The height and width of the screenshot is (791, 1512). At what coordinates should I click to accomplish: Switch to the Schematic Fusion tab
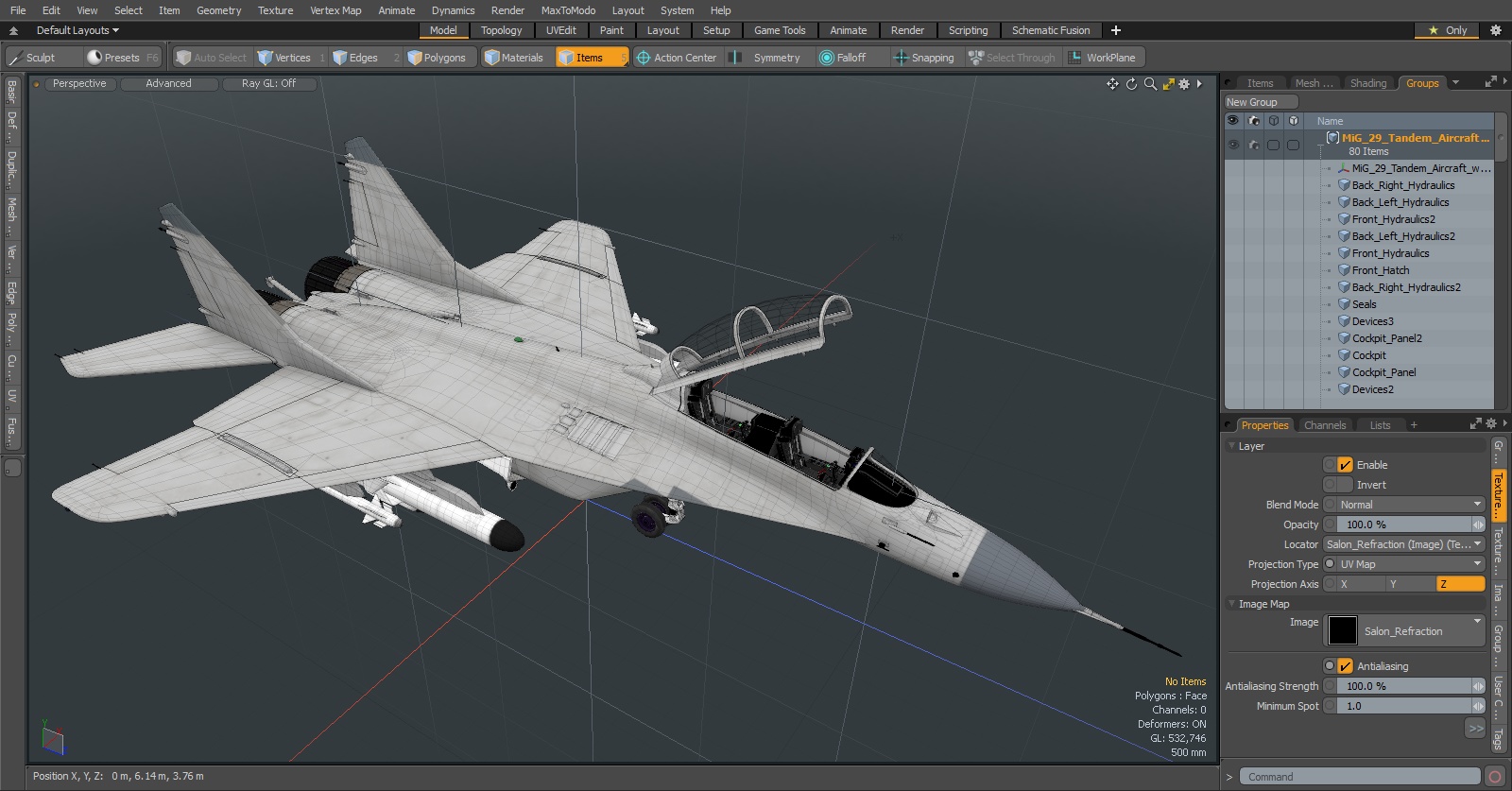(1051, 30)
